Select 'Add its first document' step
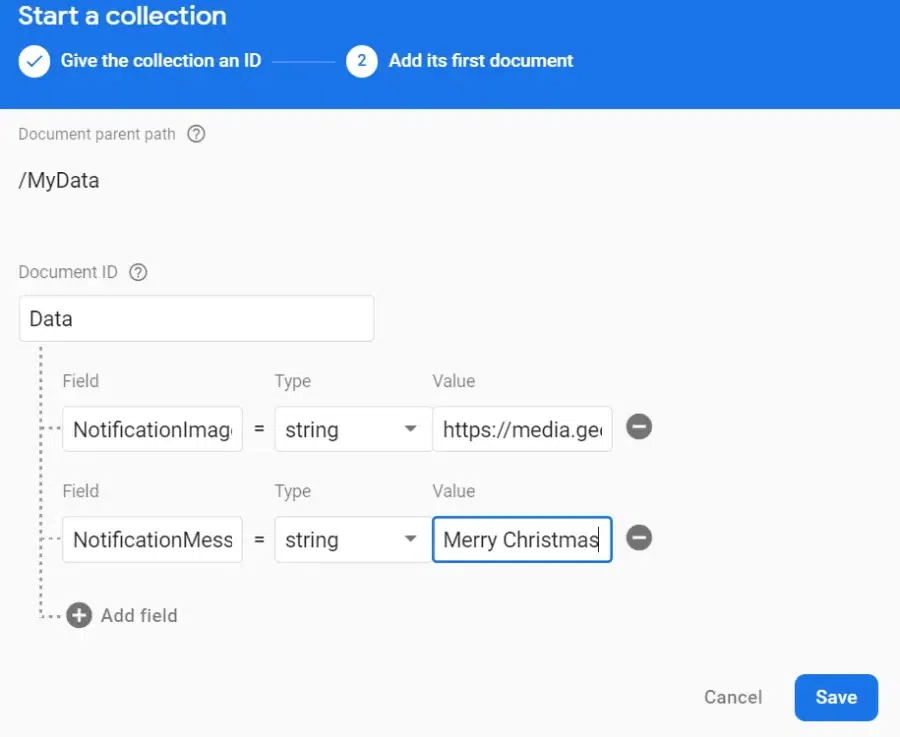Viewport: 900px width, 737px height. (x=481, y=61)
